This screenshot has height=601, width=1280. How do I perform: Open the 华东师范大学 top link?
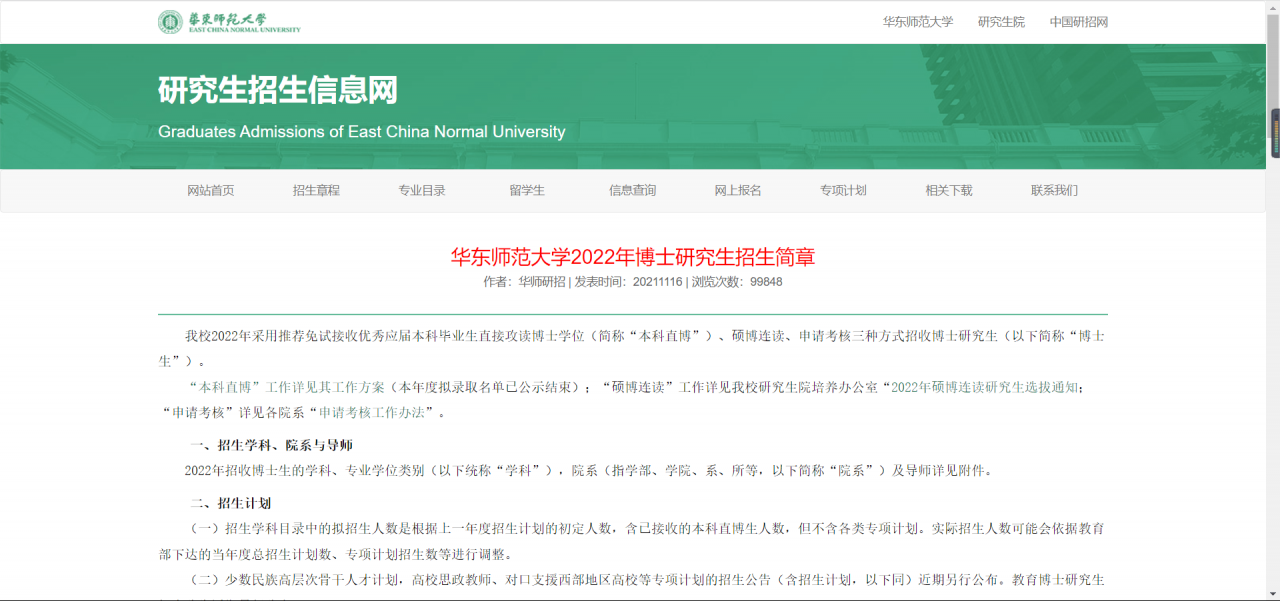[918, 22]
